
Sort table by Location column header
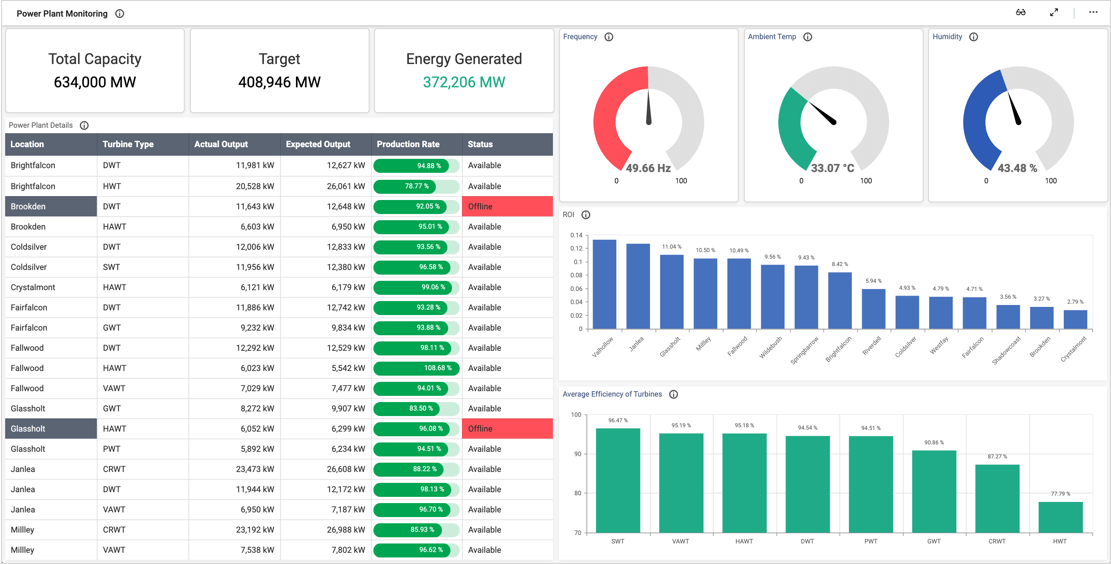pyautogui.click(x=51, y=145)
